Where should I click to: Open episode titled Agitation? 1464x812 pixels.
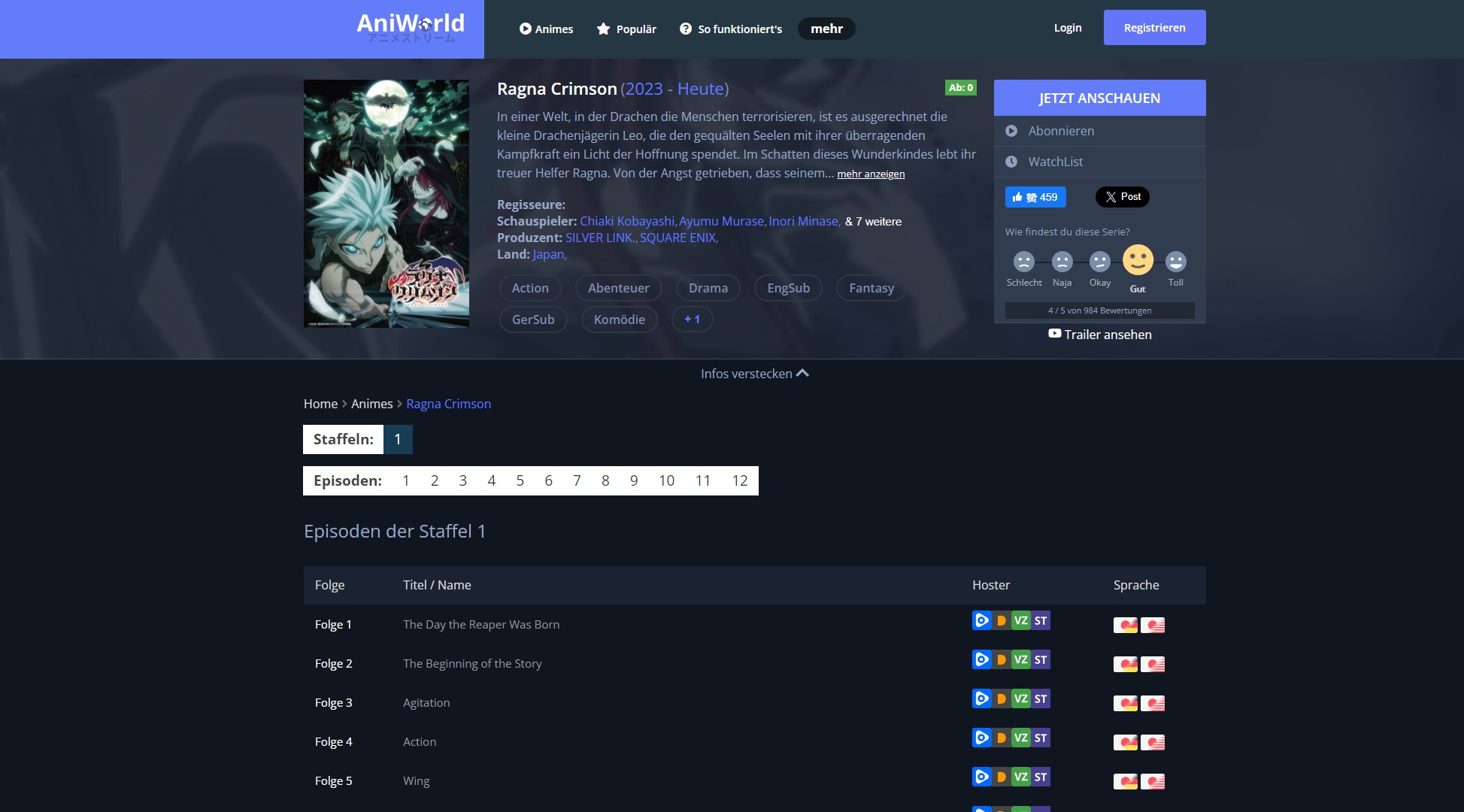(x=426, y=703)
